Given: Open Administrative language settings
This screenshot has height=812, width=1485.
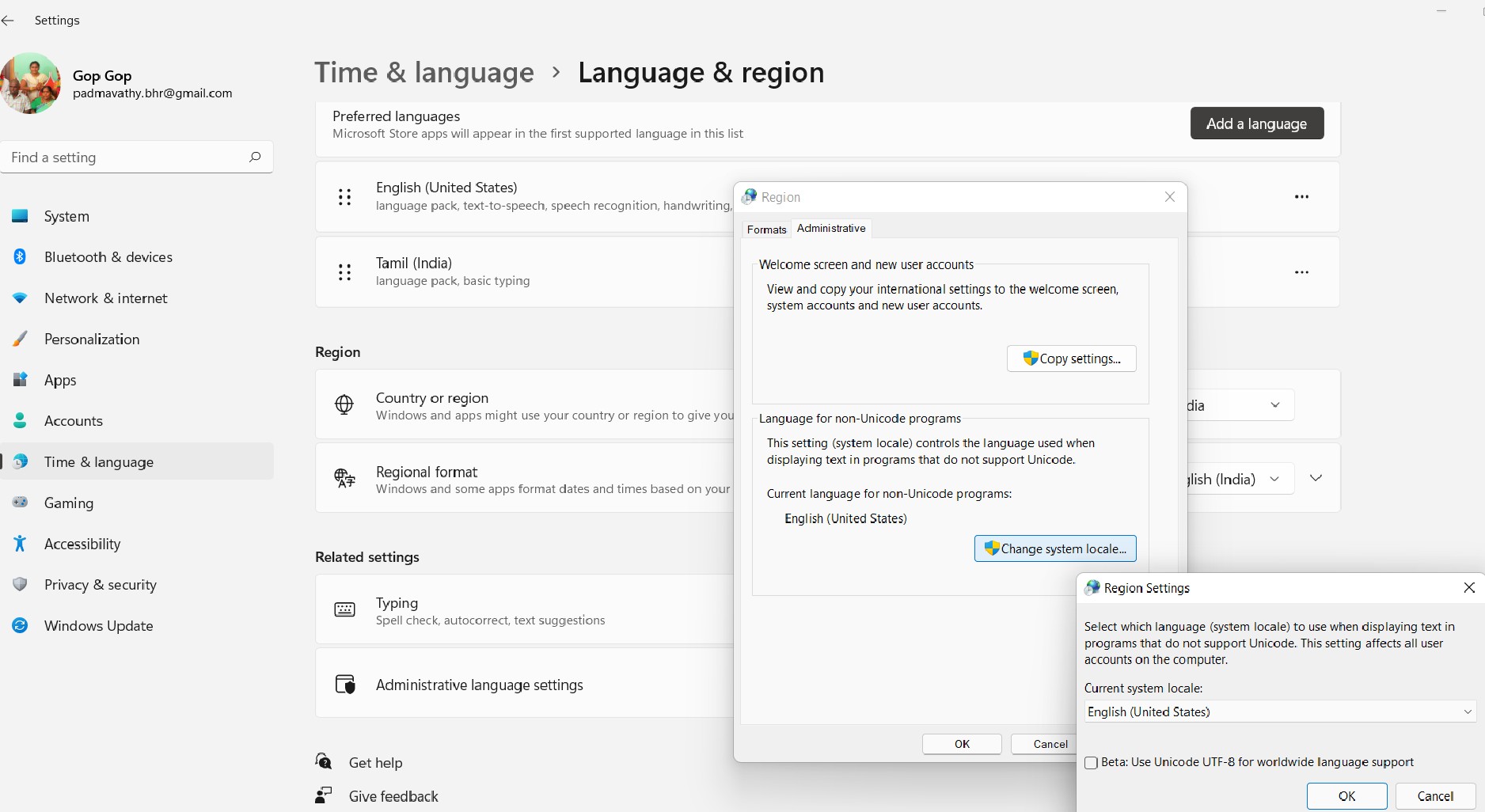Looking at the screenshot, I should tap(524, 685).
